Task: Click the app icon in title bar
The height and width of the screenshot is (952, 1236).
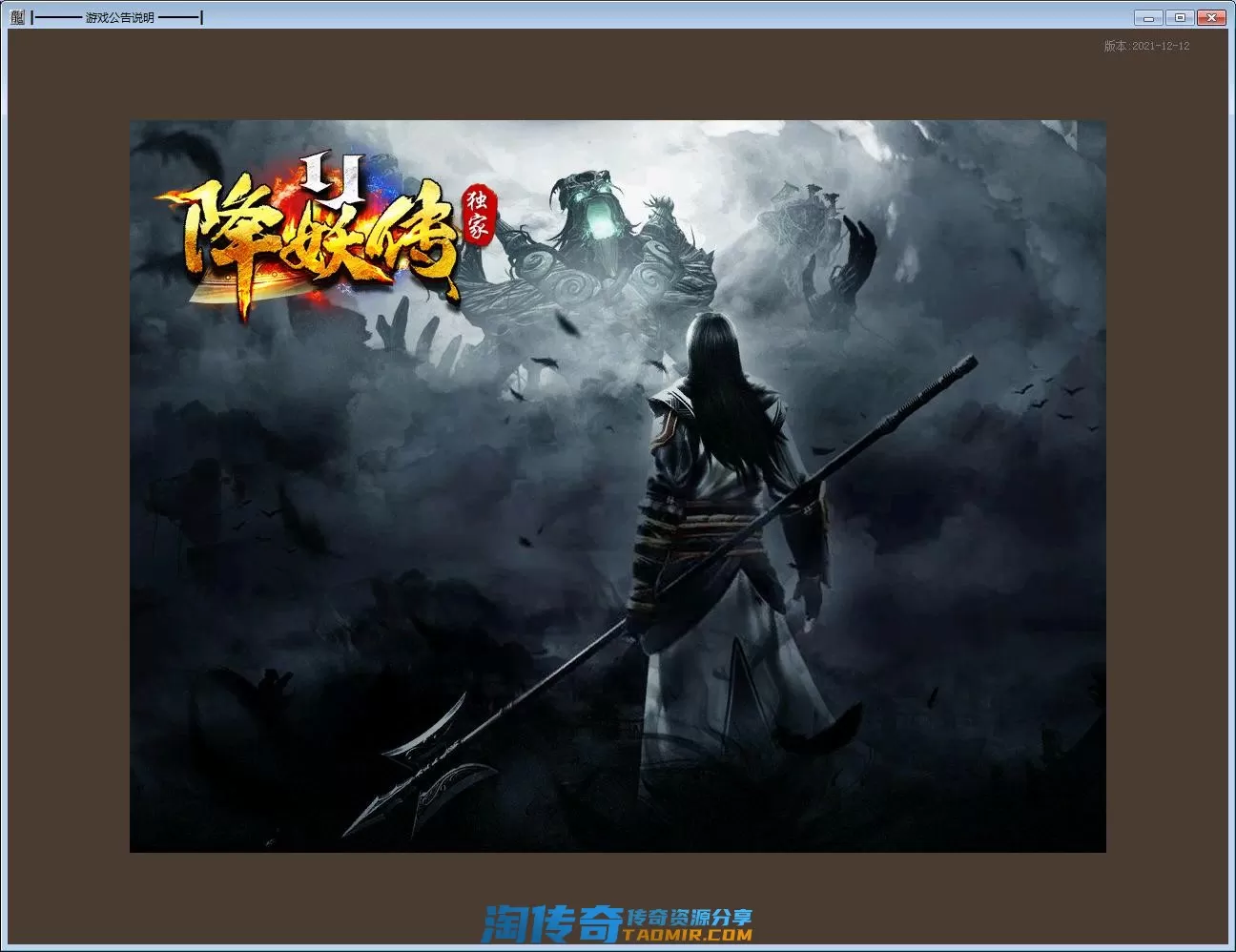Action: point(16,17)
